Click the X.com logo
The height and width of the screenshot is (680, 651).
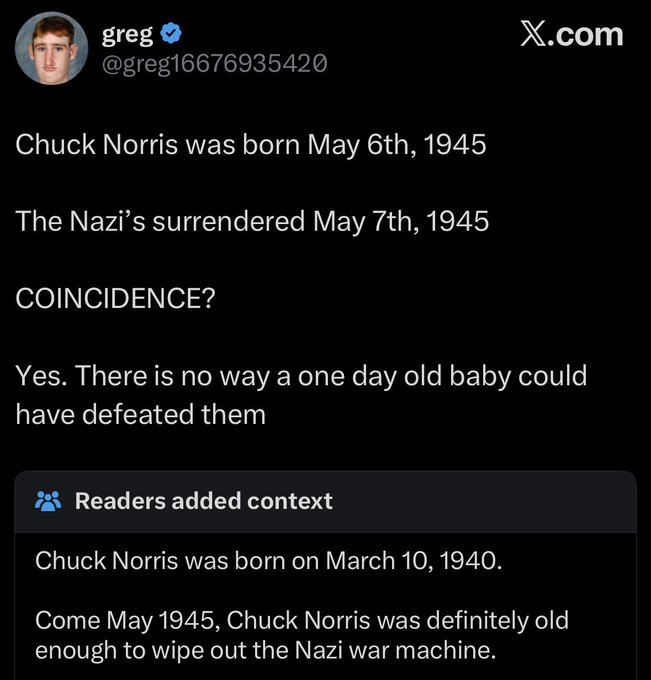click(571, 34)
